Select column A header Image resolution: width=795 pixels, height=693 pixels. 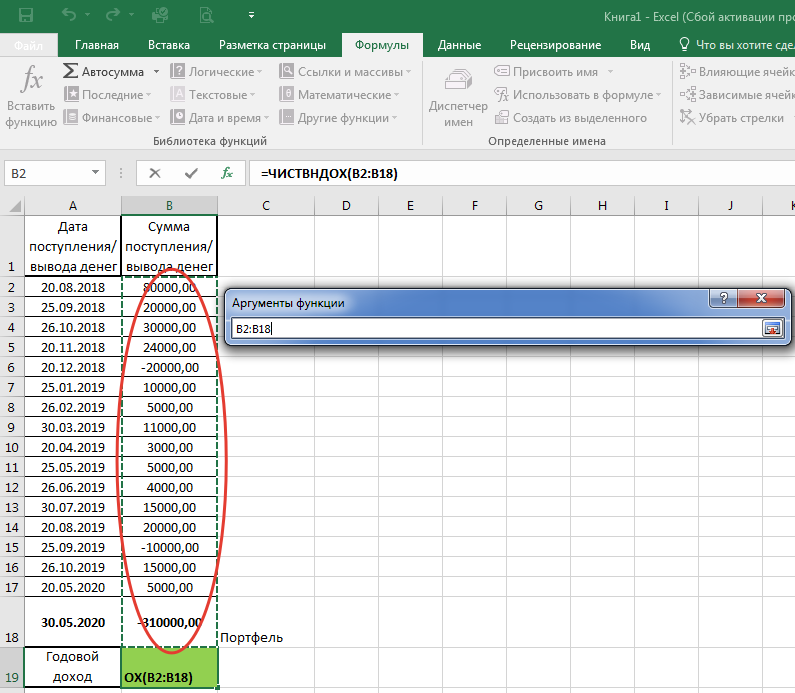pos(73,206)
